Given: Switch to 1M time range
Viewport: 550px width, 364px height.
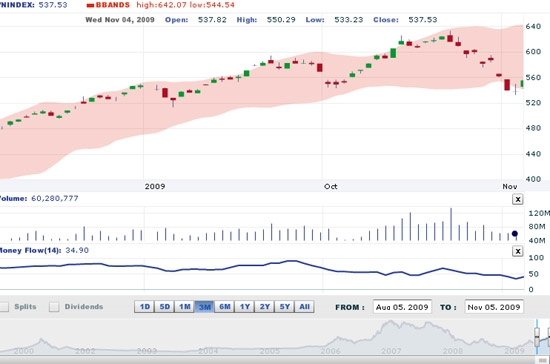Looking at the screenshot, I should pos(185,307).
